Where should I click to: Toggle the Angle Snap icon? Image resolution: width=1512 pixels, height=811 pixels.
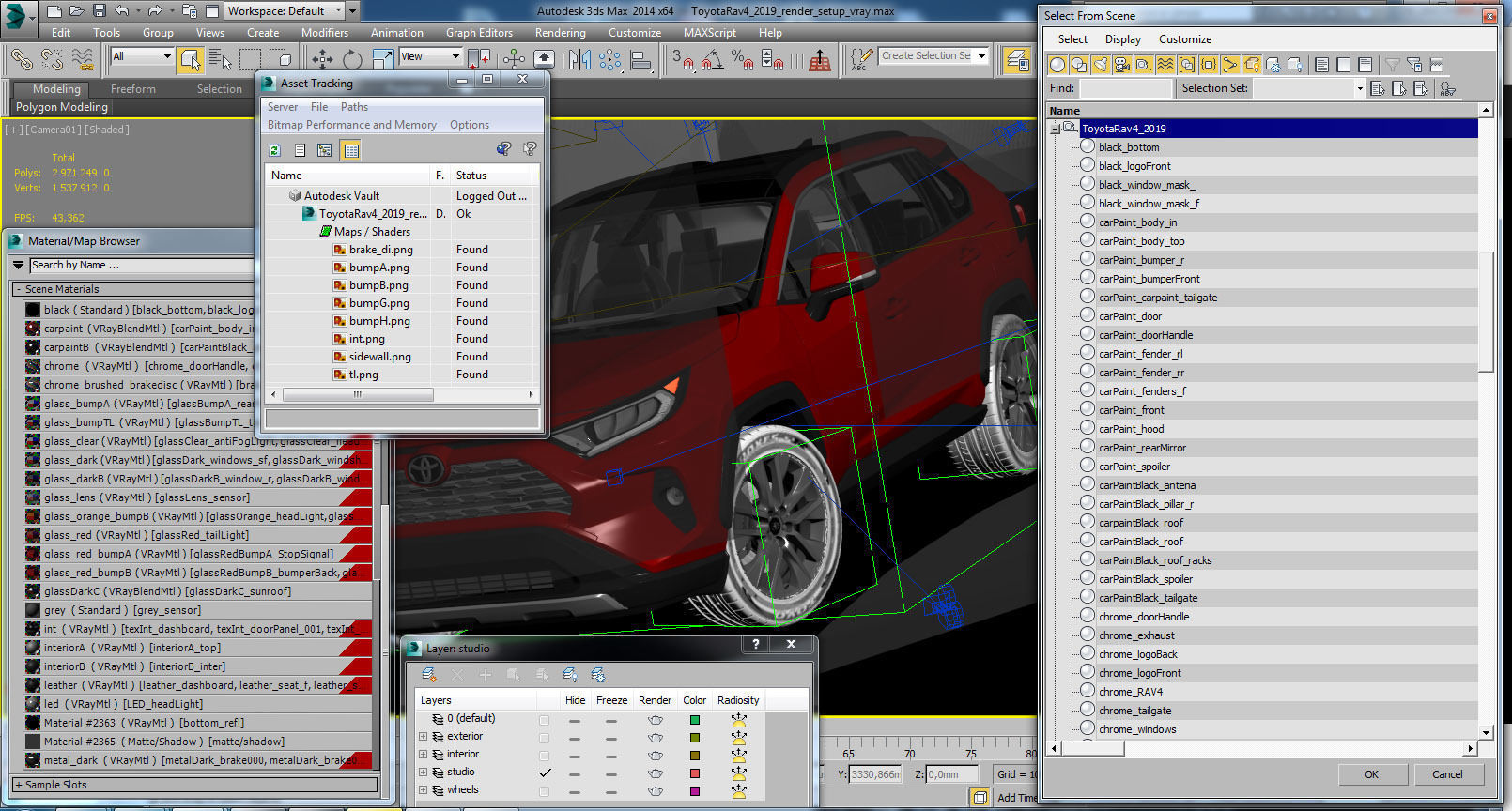click(x=712, y=59)
